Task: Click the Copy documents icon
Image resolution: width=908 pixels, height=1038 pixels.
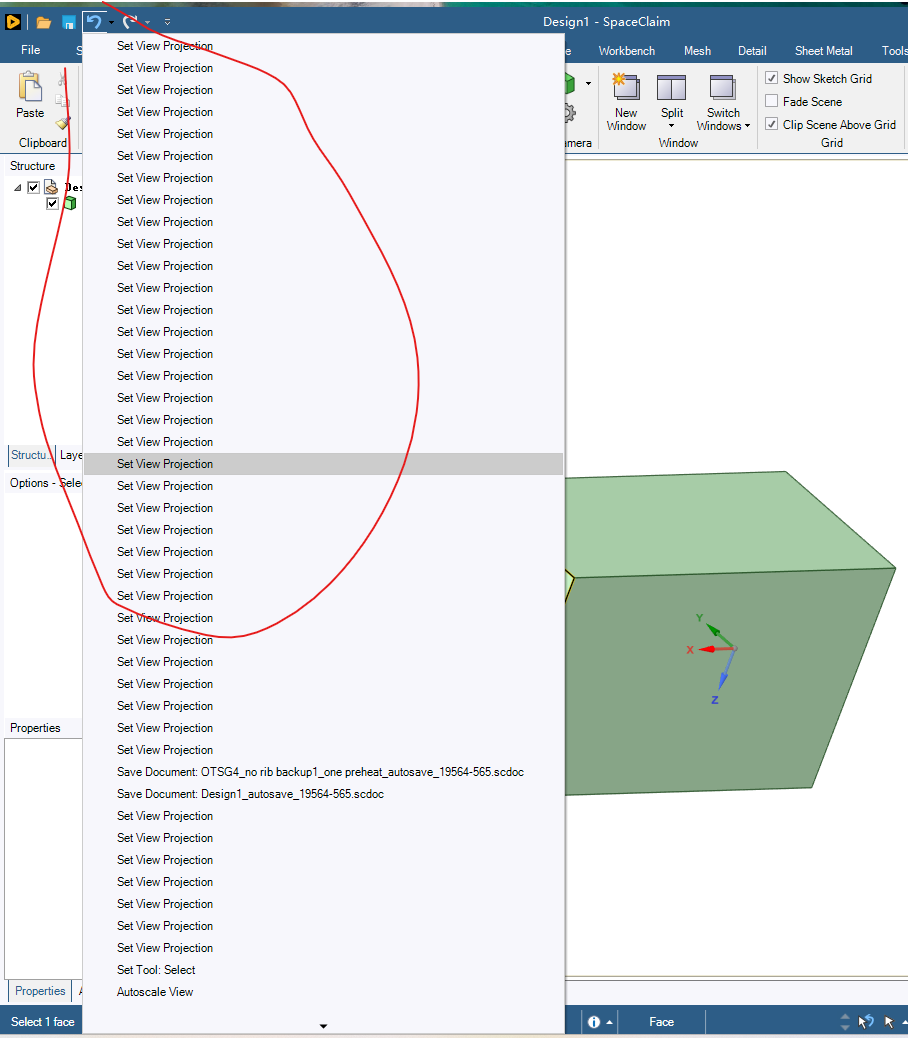Action: pos(62,101)
